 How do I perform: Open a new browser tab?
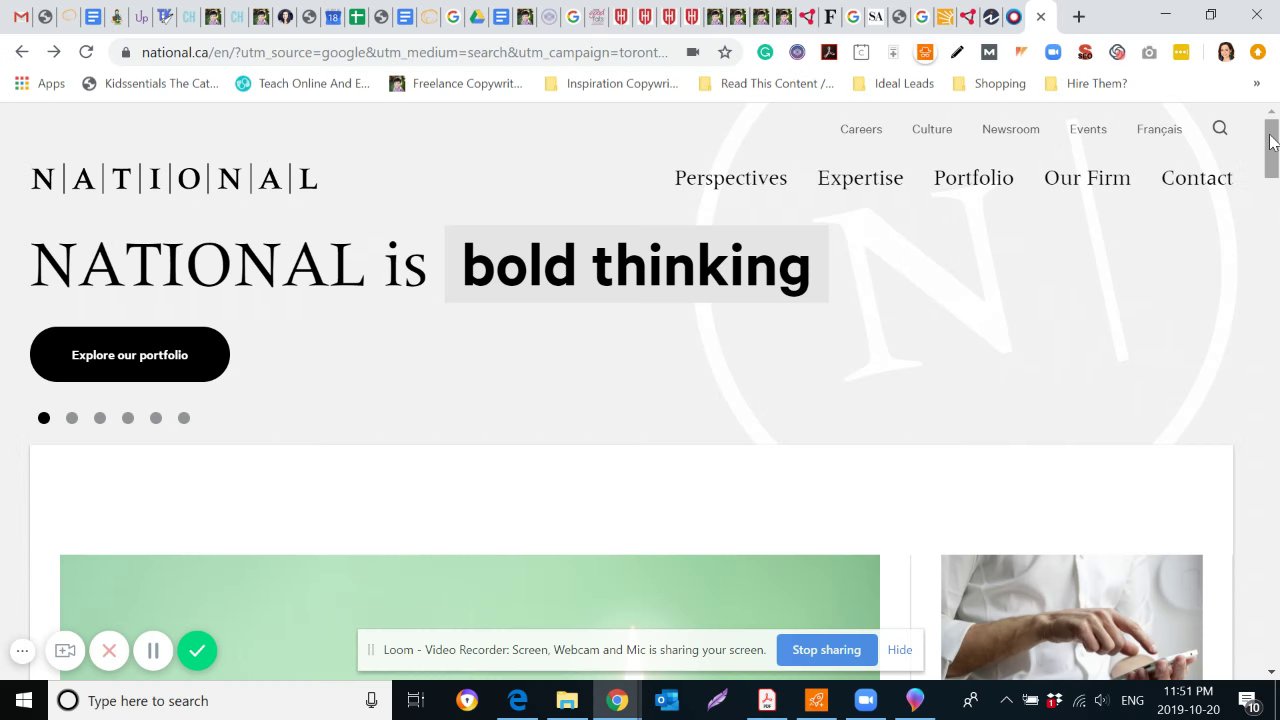pyautogui.click(x=1078, y=16)
